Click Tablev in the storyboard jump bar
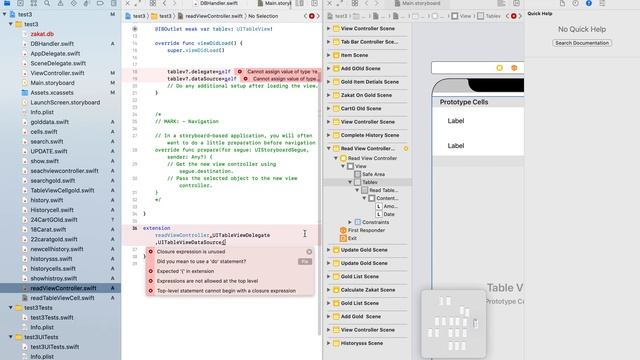This screenshot has width=640, height=360. 489,16
